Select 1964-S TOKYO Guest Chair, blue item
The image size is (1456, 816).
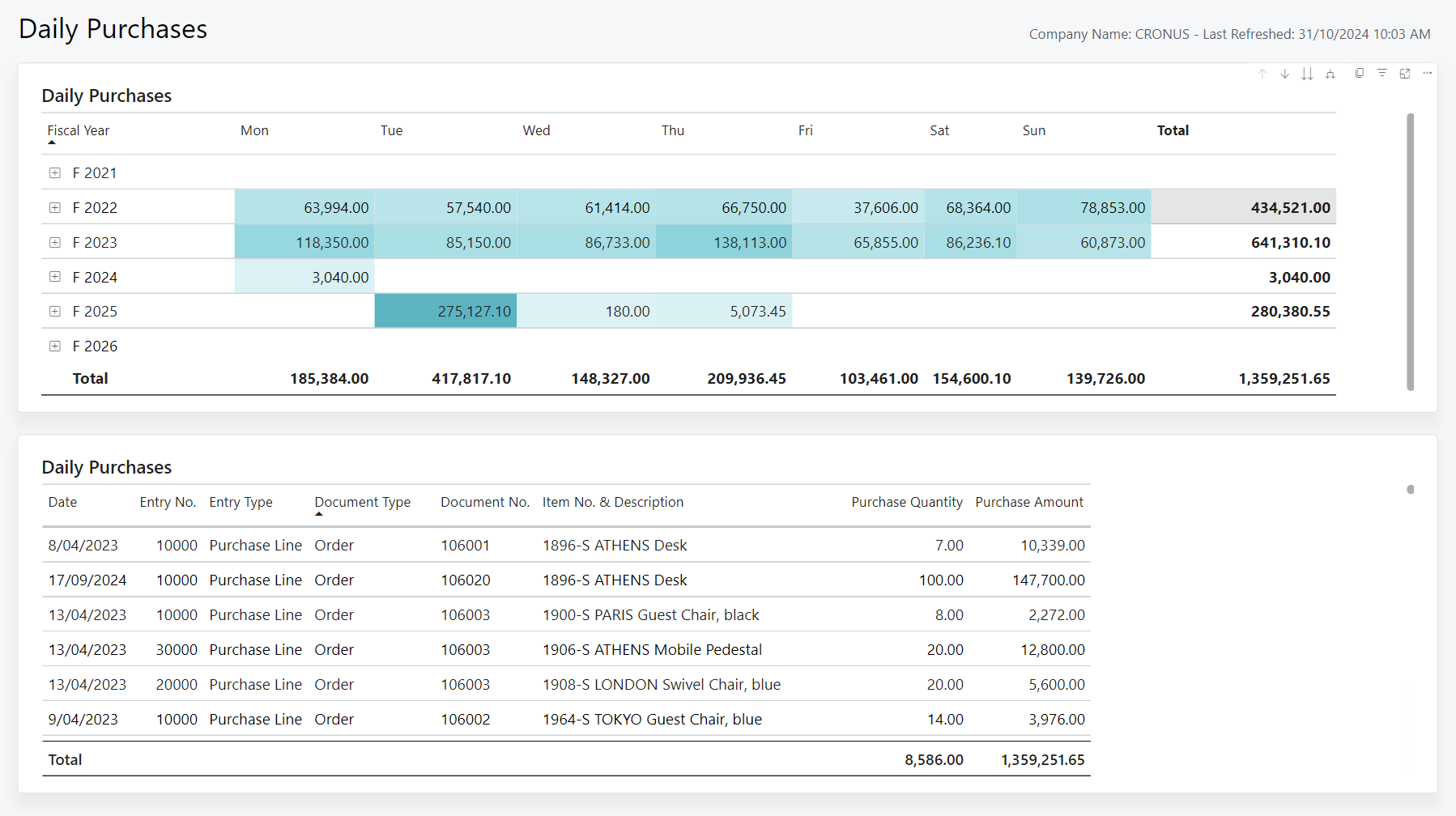point(652,719)
